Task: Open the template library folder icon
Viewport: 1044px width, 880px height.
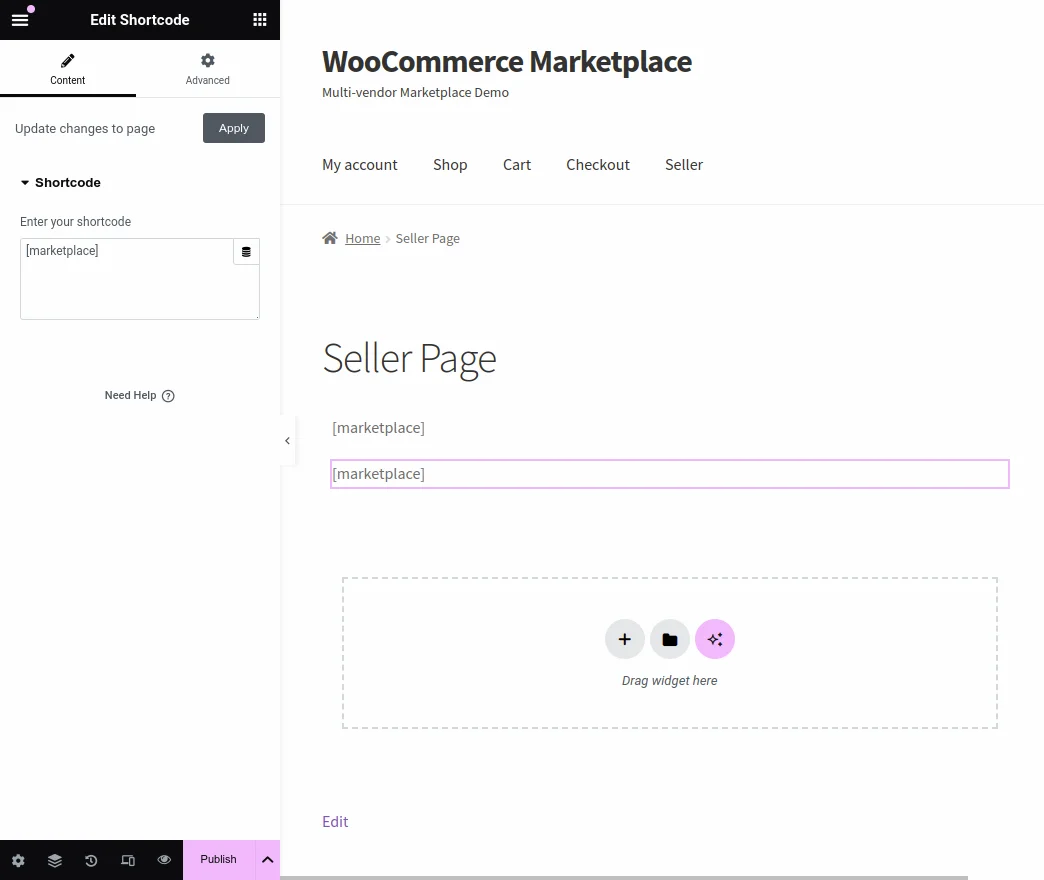Action: (x=669, y=638)
